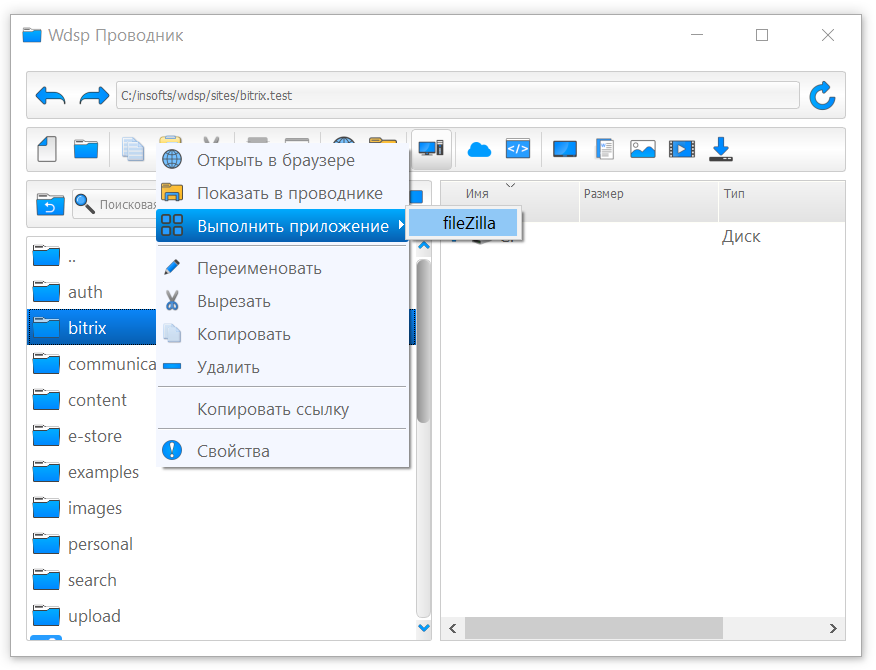Click the folder-up icon beside search
The width and height of the screenshot is (876, 670).
50,205
